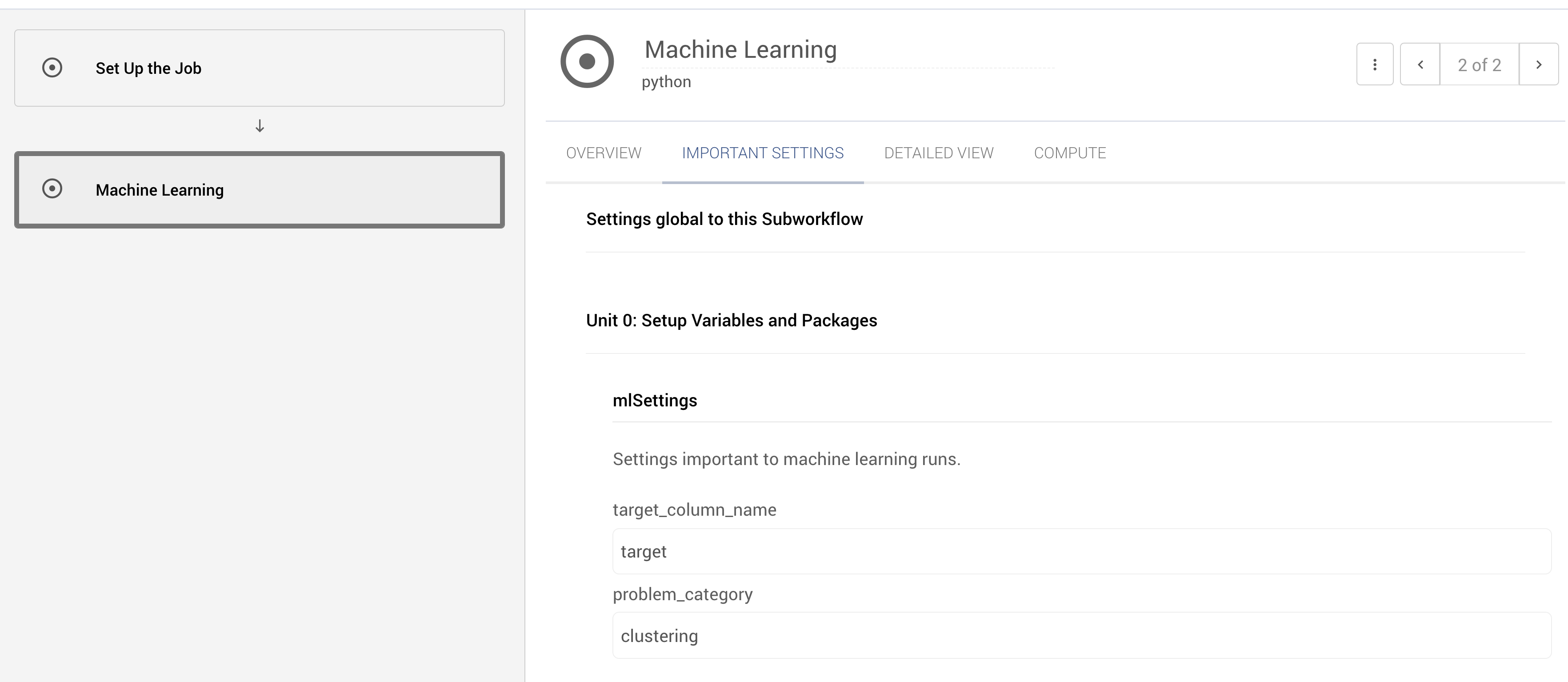Screen dimensions: 1568x682
Task: Click the problem_category field containing 'clustering'
Action: [x=913, y=635]
